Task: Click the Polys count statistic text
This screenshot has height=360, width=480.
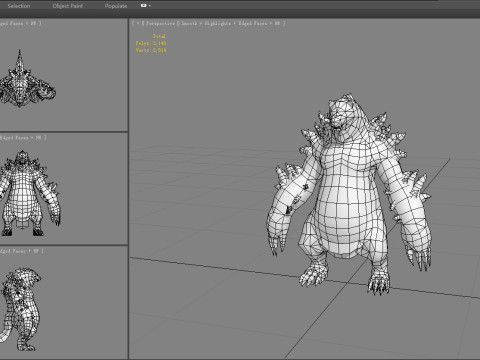Action: pyautogui.click(x=151, y=43)
